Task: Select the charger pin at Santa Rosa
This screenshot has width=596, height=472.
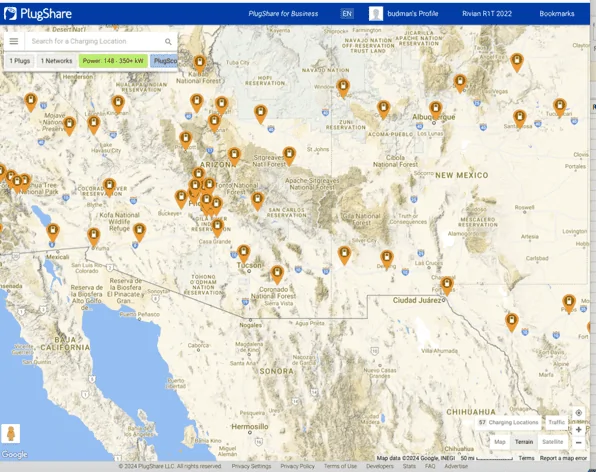Action: [520, 118]
